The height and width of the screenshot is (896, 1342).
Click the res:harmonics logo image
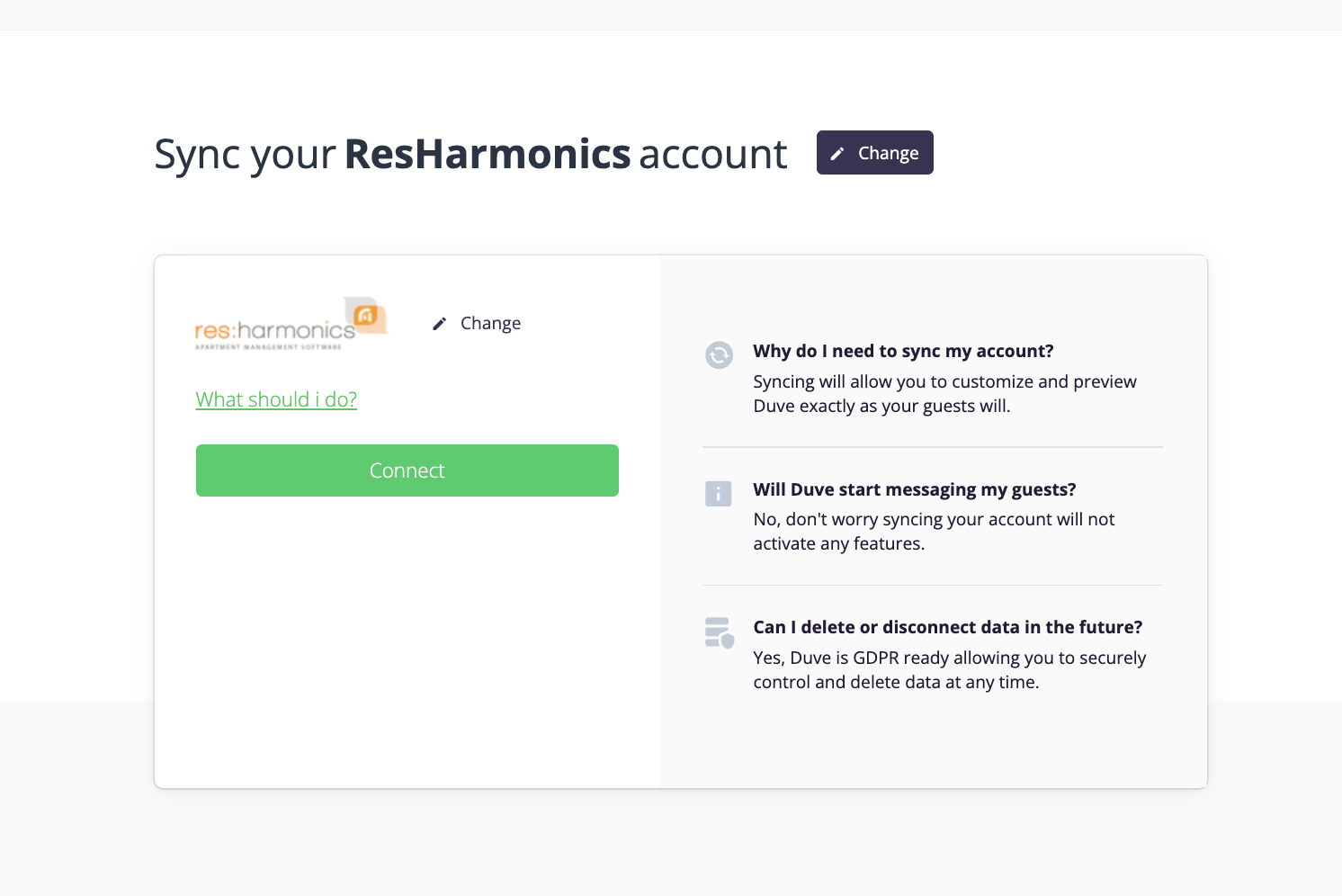point(291,324)
